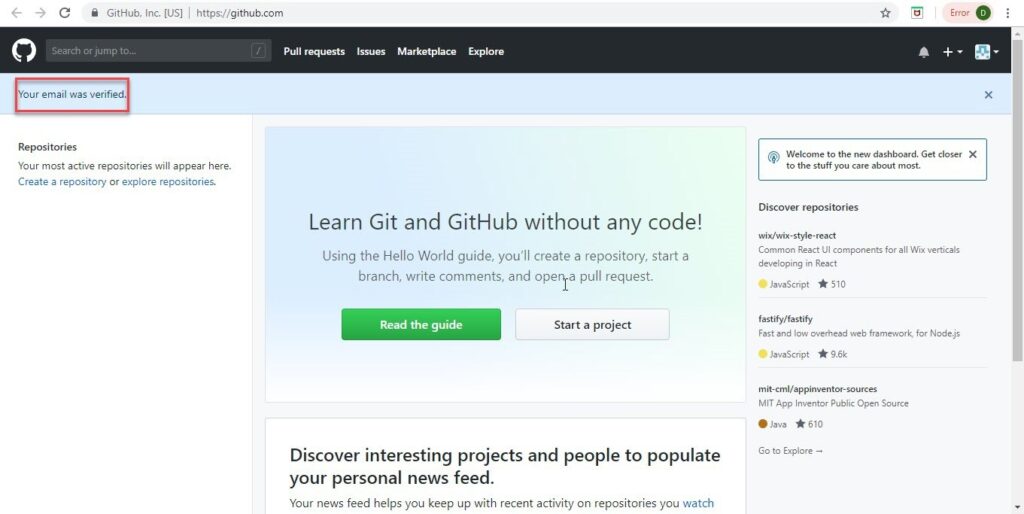The image size is (1024, 514).
Task: Click the Discover repositories heading
Action: [x=808, y=208]
